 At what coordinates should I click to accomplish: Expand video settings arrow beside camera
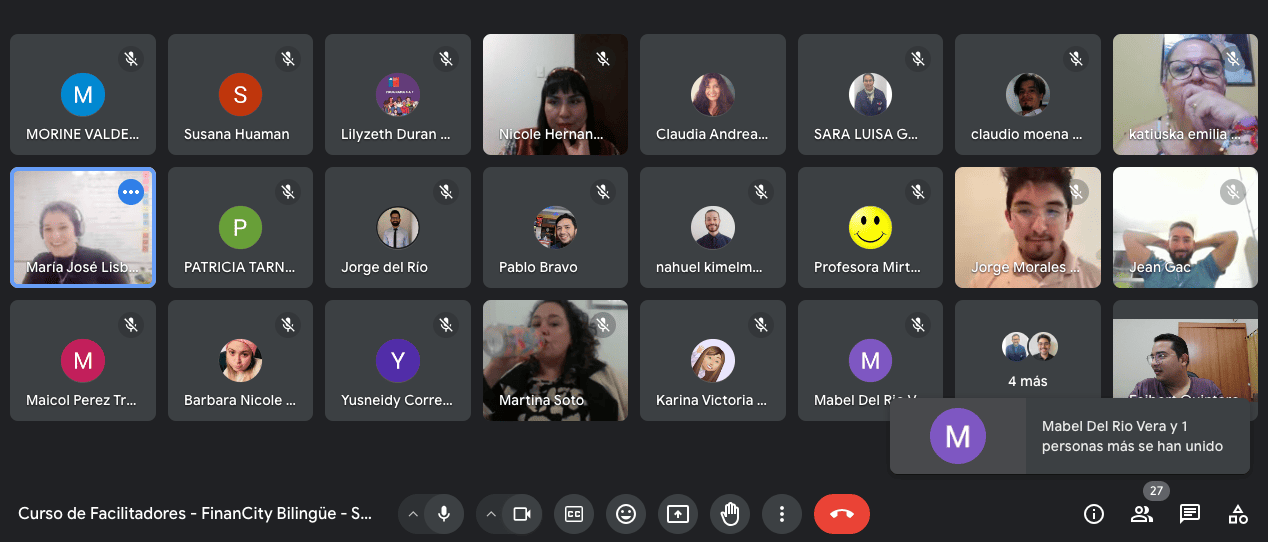tap(490, 514)
